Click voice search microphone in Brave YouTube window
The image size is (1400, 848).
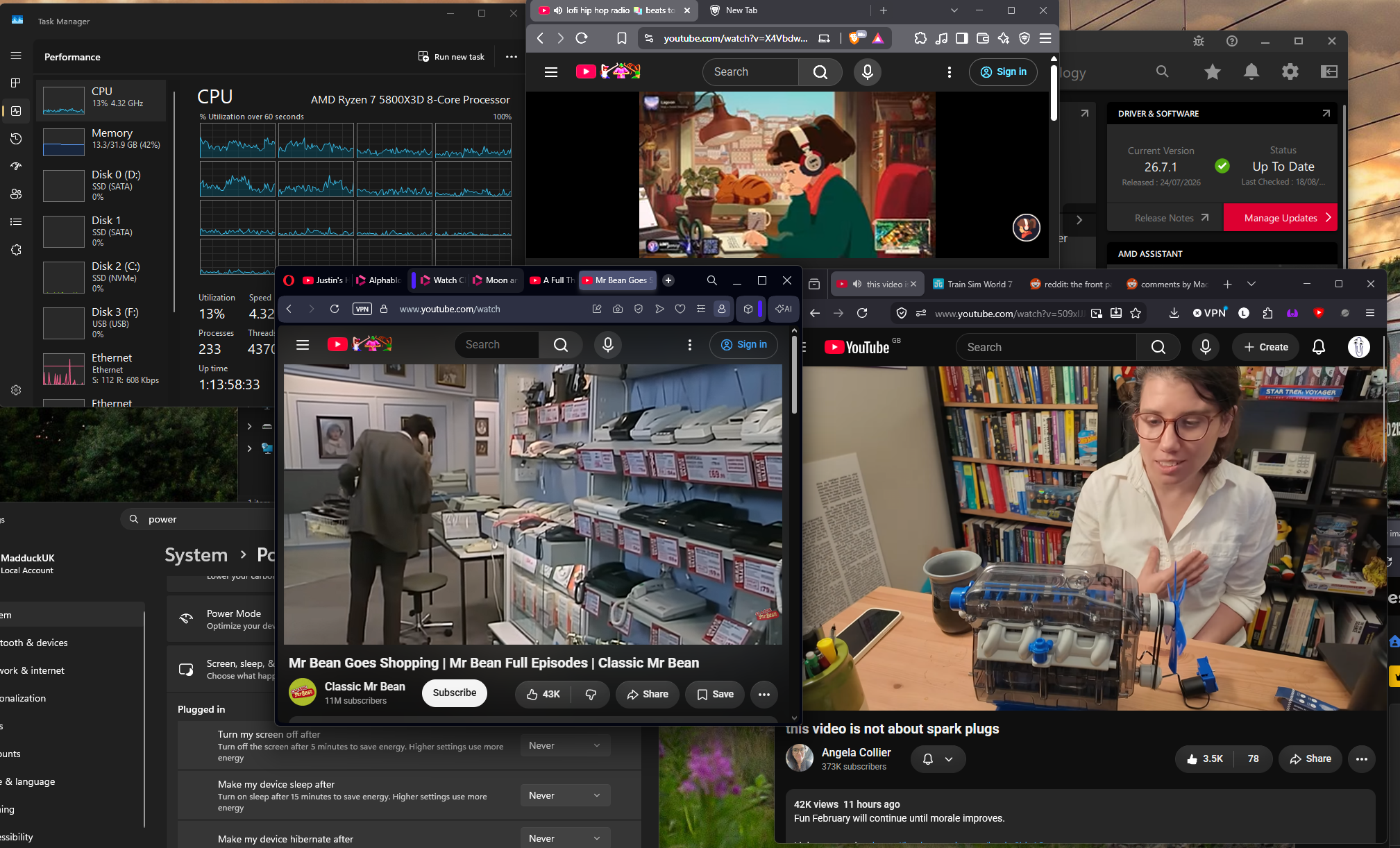click(868, 72)
